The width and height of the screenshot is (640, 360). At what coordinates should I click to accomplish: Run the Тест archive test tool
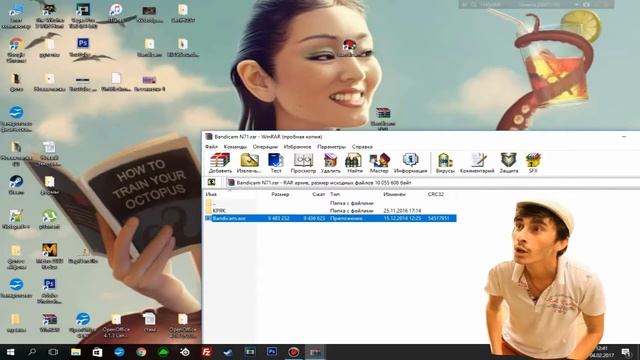tap(276, 163)
